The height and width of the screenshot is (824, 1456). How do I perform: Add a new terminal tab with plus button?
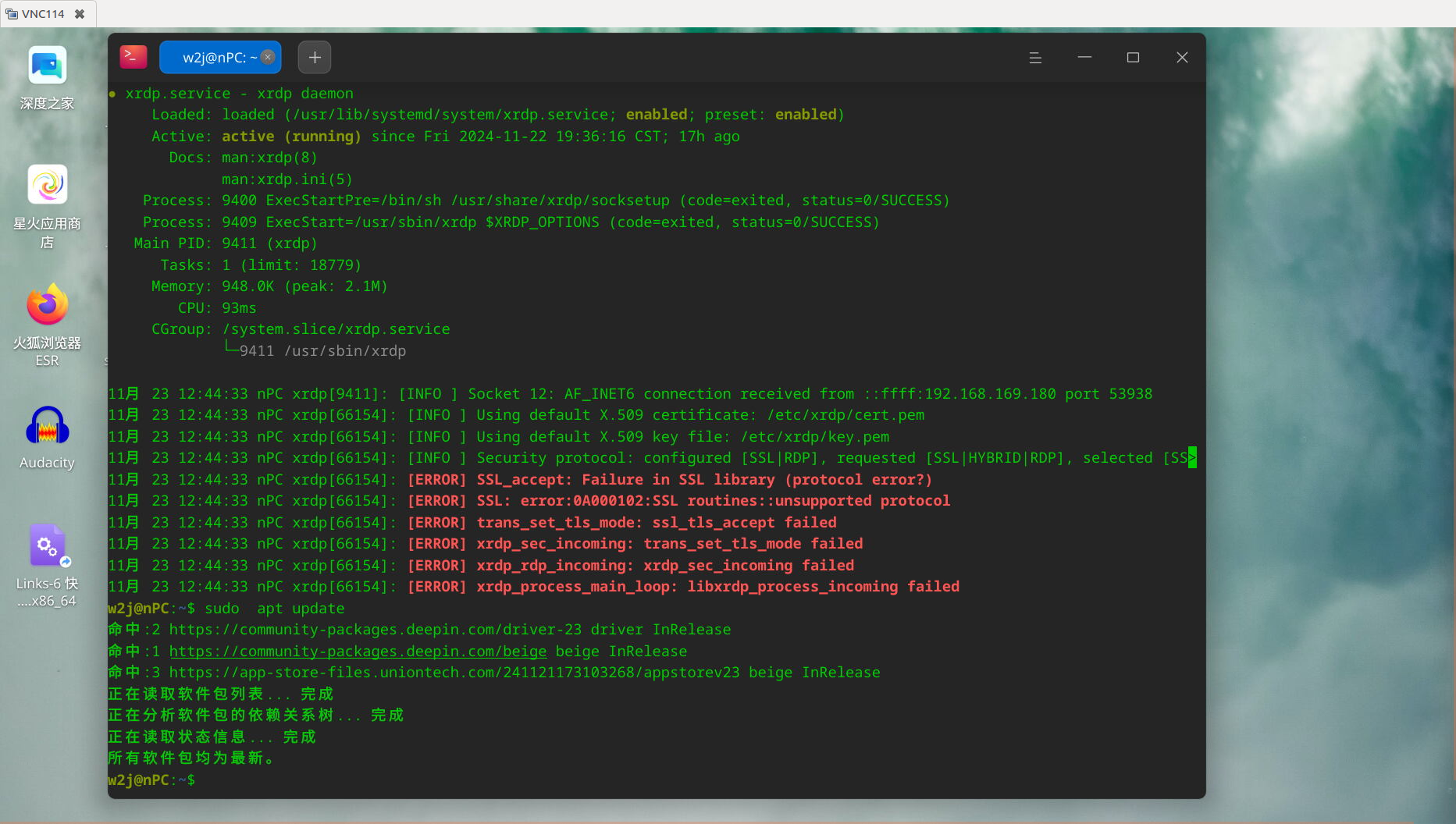coord(315,57)
